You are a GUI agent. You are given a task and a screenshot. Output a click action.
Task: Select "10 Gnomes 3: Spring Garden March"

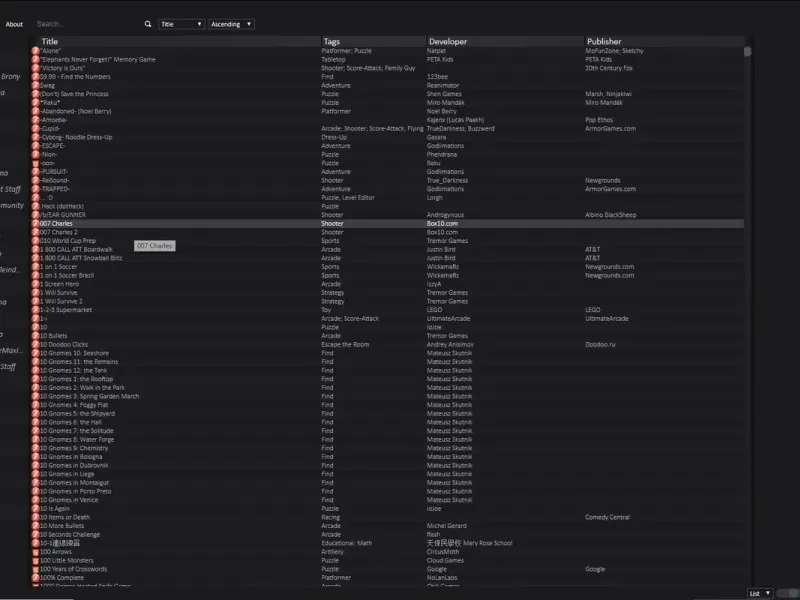pos(89,396)
